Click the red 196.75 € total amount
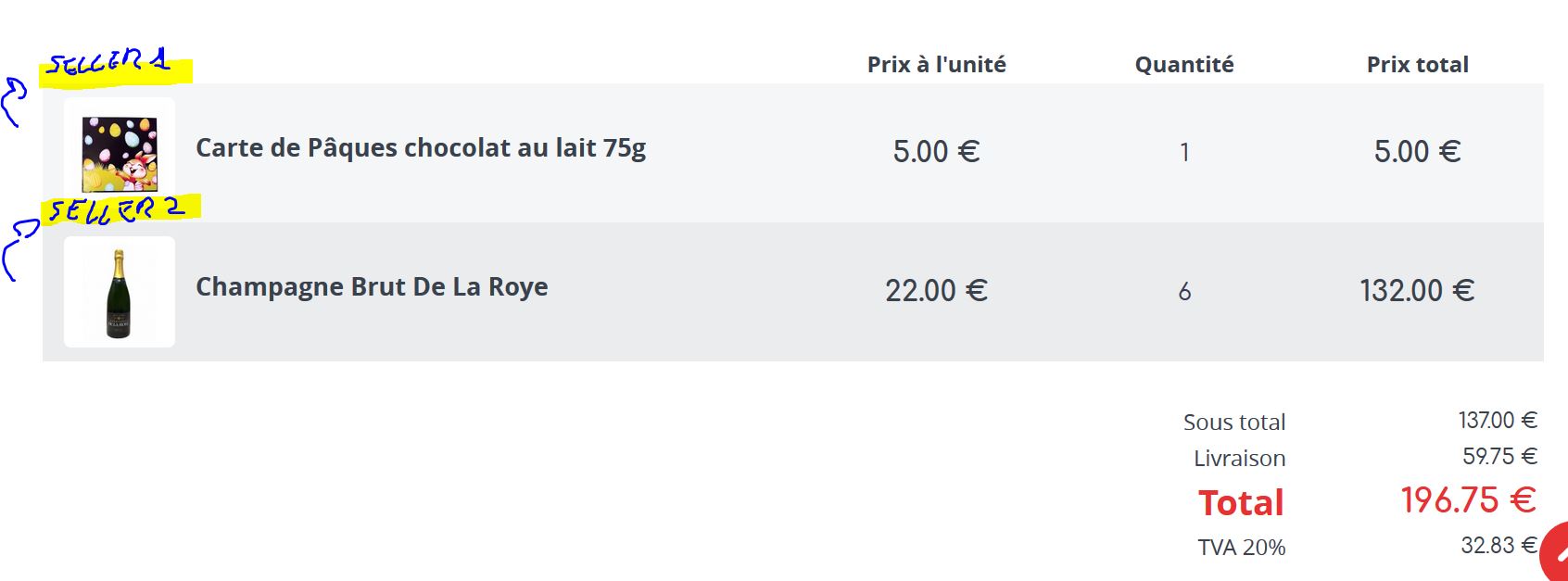 pyautogui.click(x=1467, y=500)
